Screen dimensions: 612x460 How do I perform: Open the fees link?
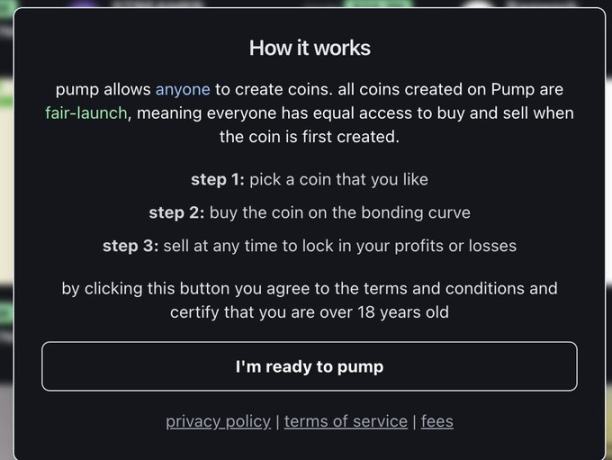437,421
